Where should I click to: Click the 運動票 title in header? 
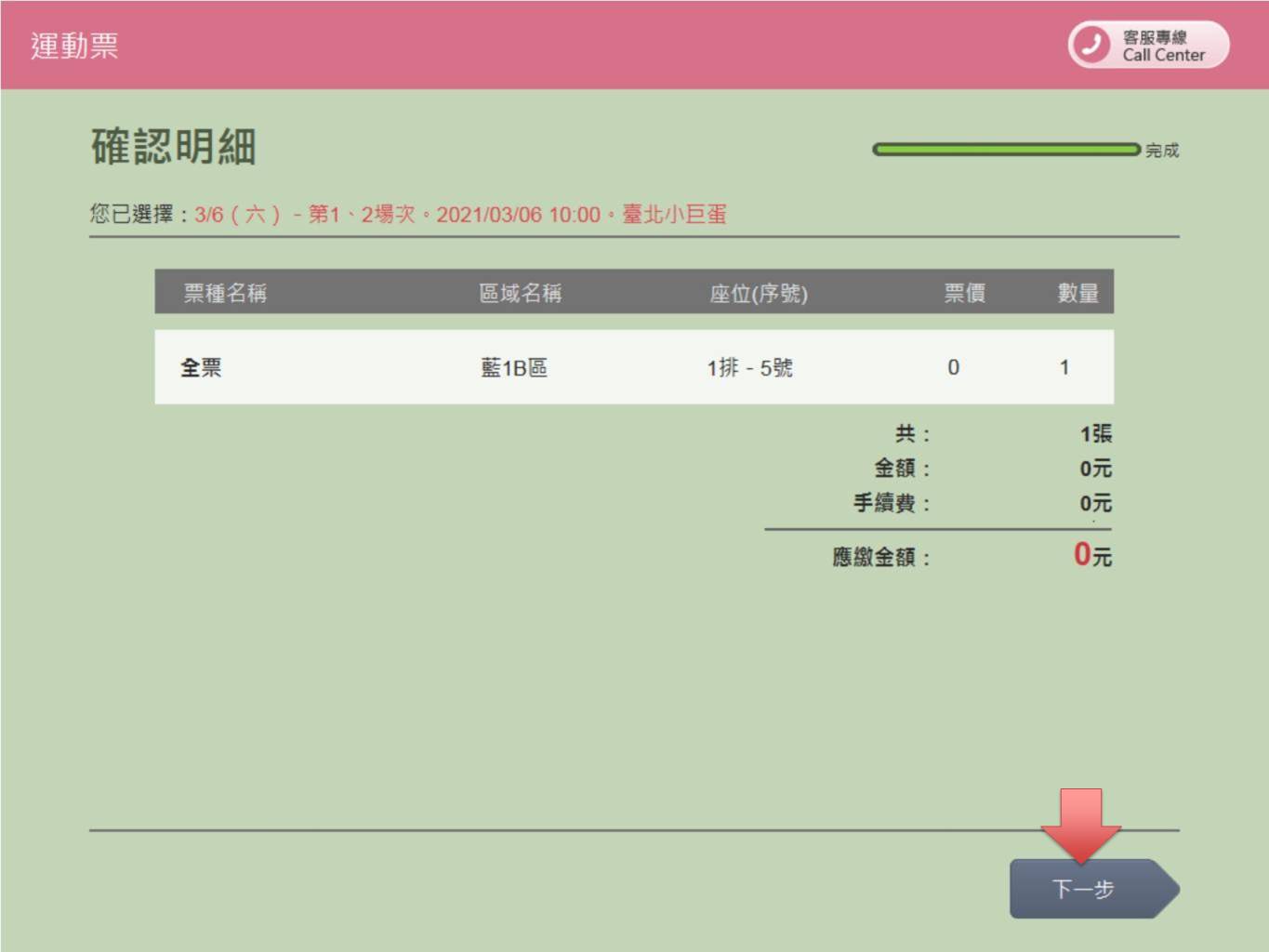click(x=74, y=46)
